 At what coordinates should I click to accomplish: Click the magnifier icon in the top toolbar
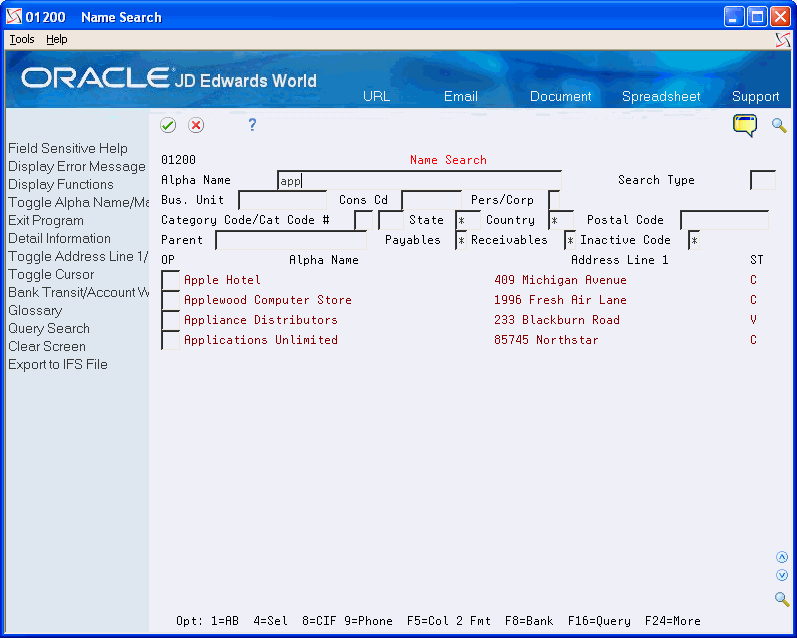779,125
